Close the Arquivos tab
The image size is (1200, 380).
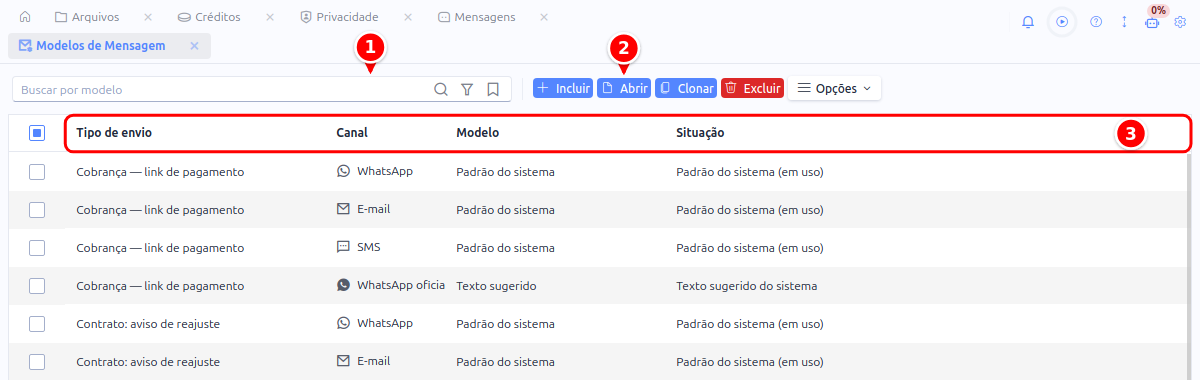click(x=148, y=18)
